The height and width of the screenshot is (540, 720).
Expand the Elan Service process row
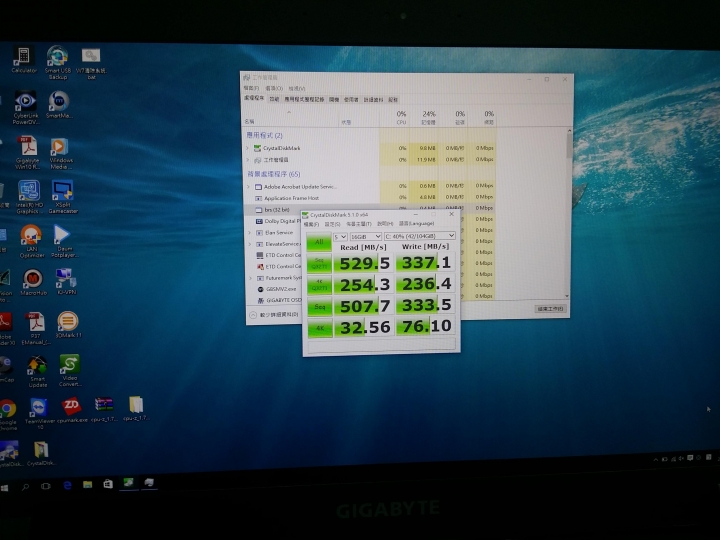click(250, 233)
